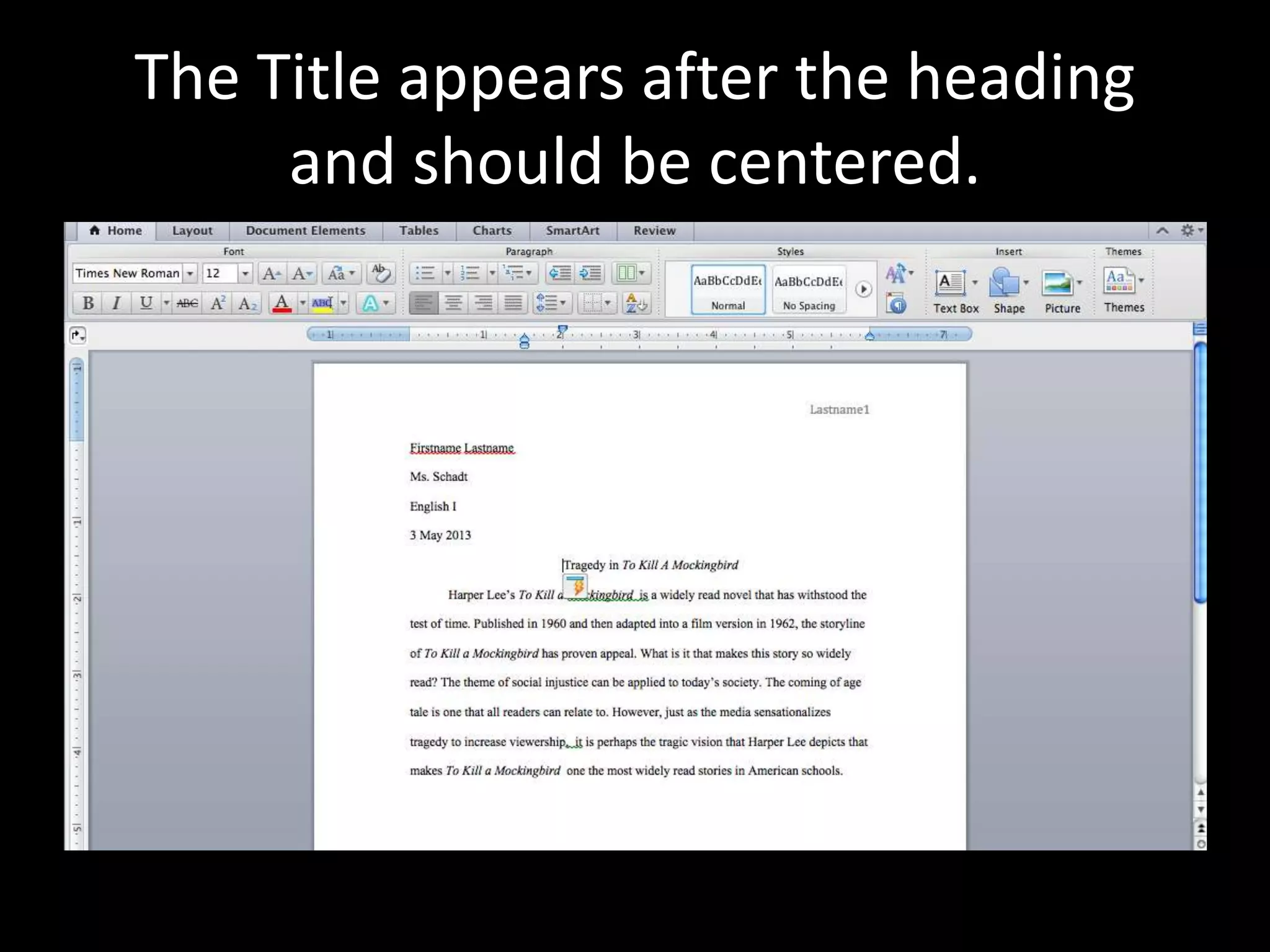Image resolution: width=1270 pixels, height=952 pixels.
Task: Open the font size dropdown
Action: tap(245, 273)
